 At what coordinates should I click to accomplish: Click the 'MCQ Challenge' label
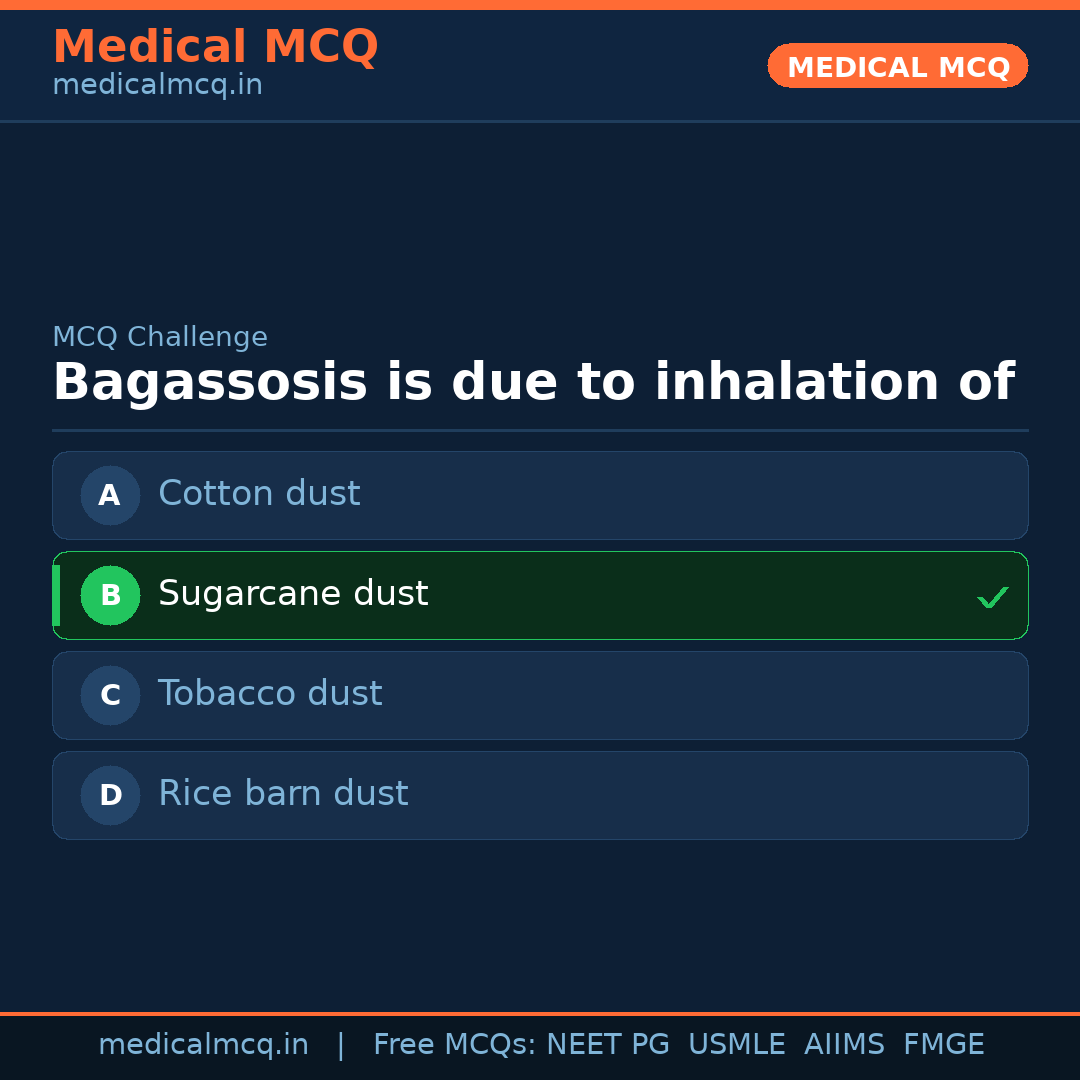(160, 336)
